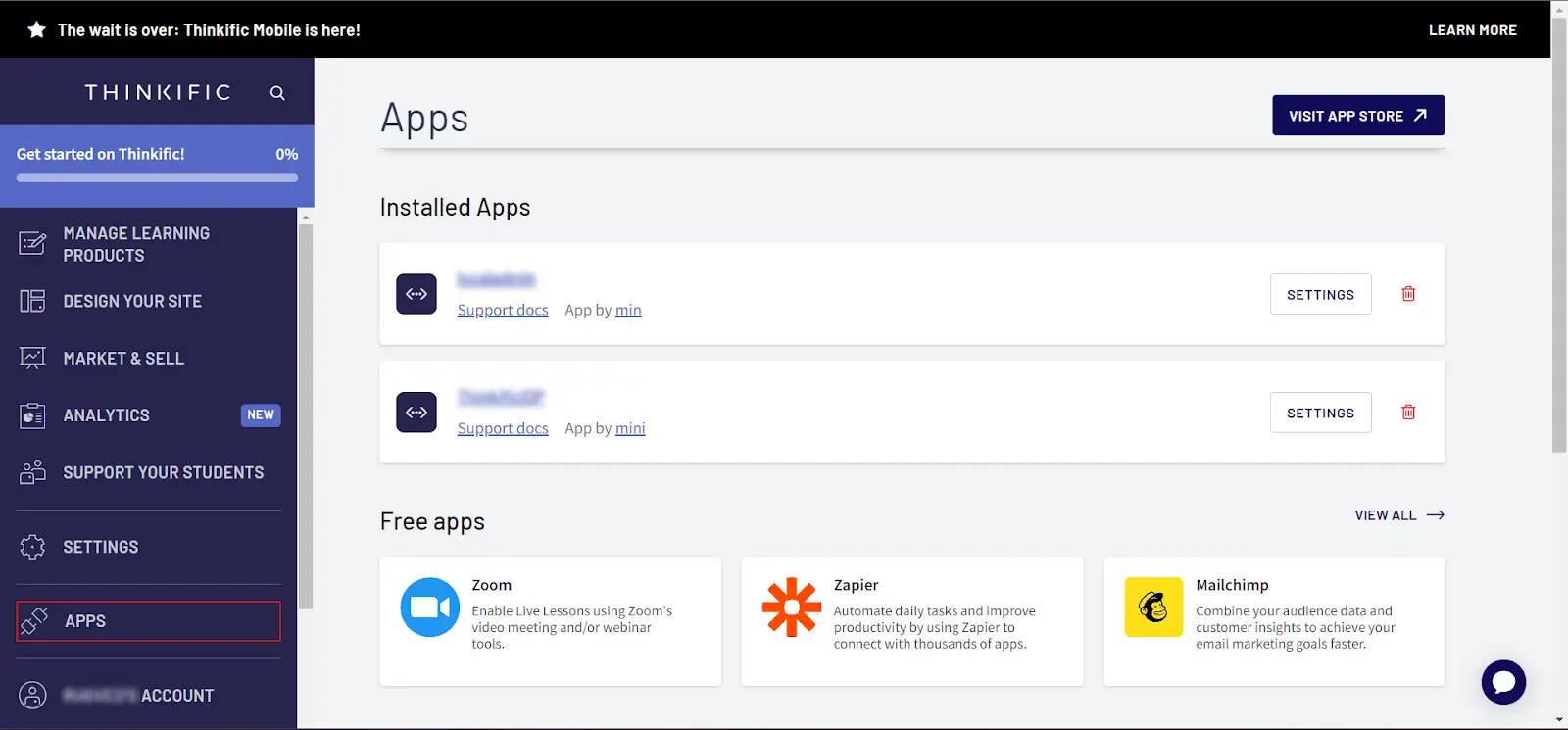Image resolution: width=1568 pixels, height=730 pixels.
Task: Click the Account user avatar icon
Action: (x=32, y=695)
